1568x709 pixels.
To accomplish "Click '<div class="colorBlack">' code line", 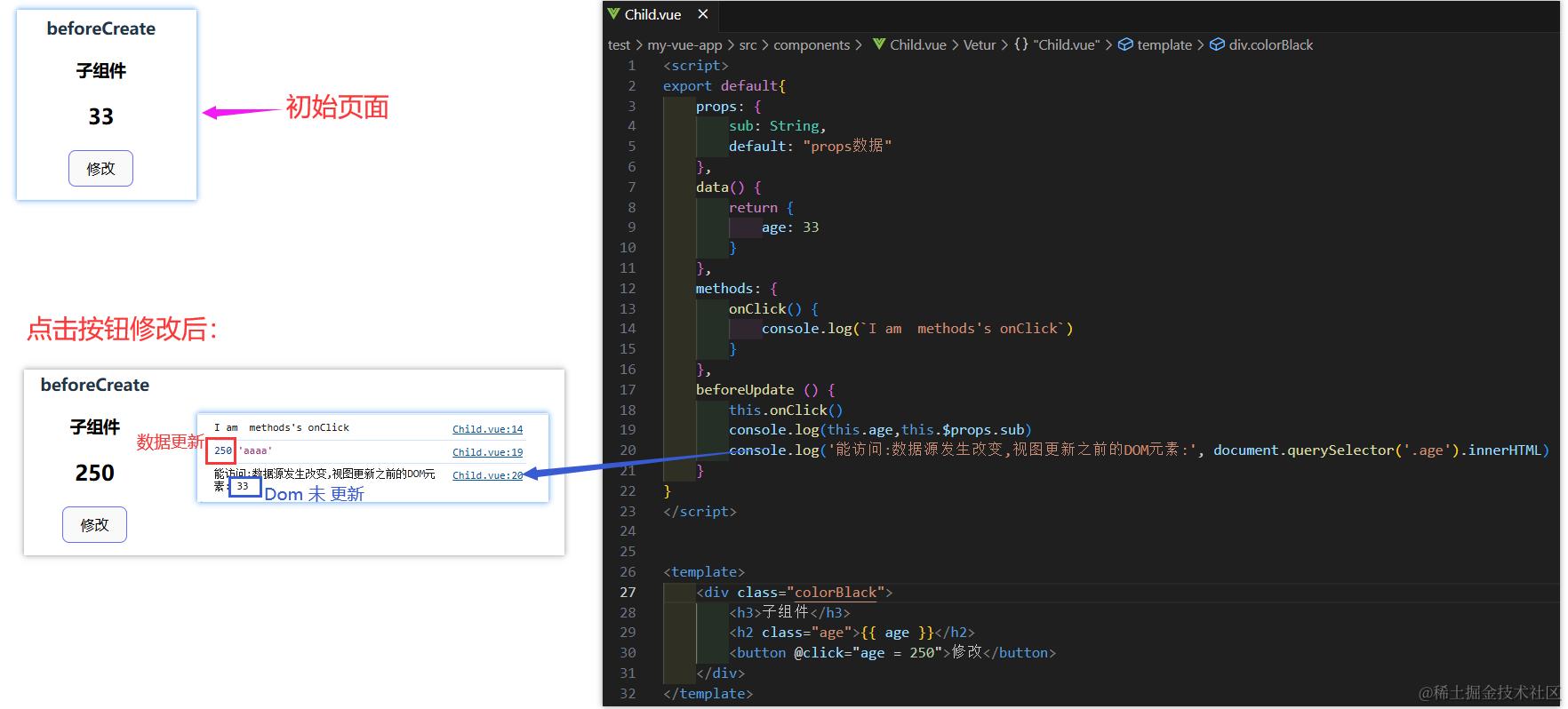I will [x=795, y=593].
